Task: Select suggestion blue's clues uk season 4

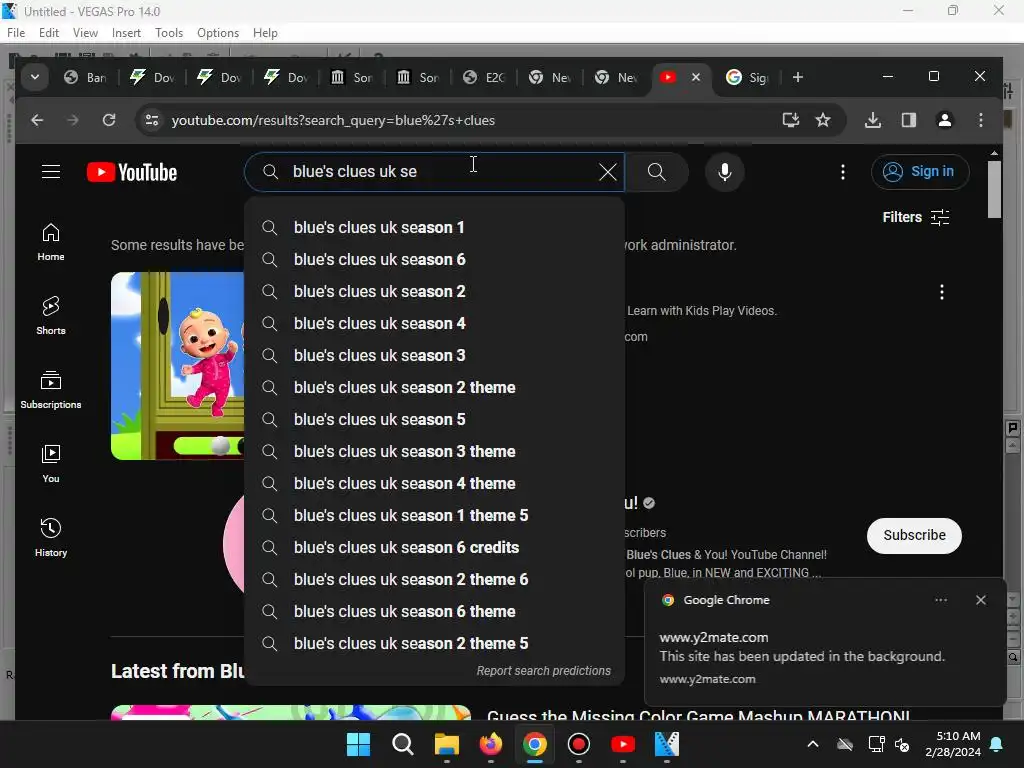Action: (434, 323)
